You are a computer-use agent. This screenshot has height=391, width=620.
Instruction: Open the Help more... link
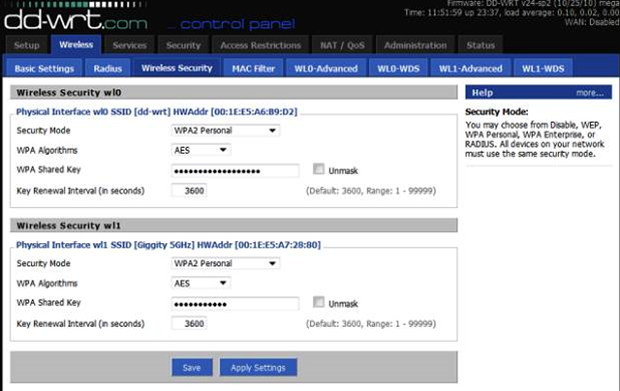pyautogui.click(x=590, y=93)
